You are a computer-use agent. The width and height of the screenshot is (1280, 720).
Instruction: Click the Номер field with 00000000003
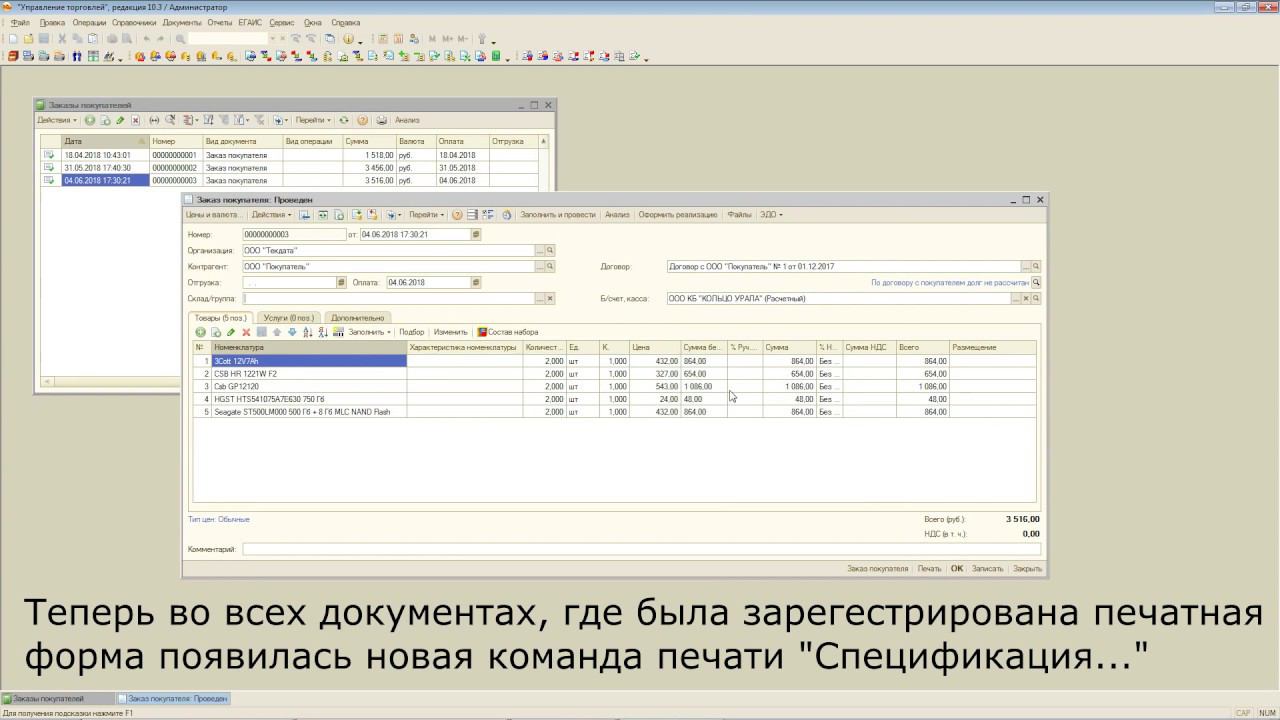(x=293, y=235)
